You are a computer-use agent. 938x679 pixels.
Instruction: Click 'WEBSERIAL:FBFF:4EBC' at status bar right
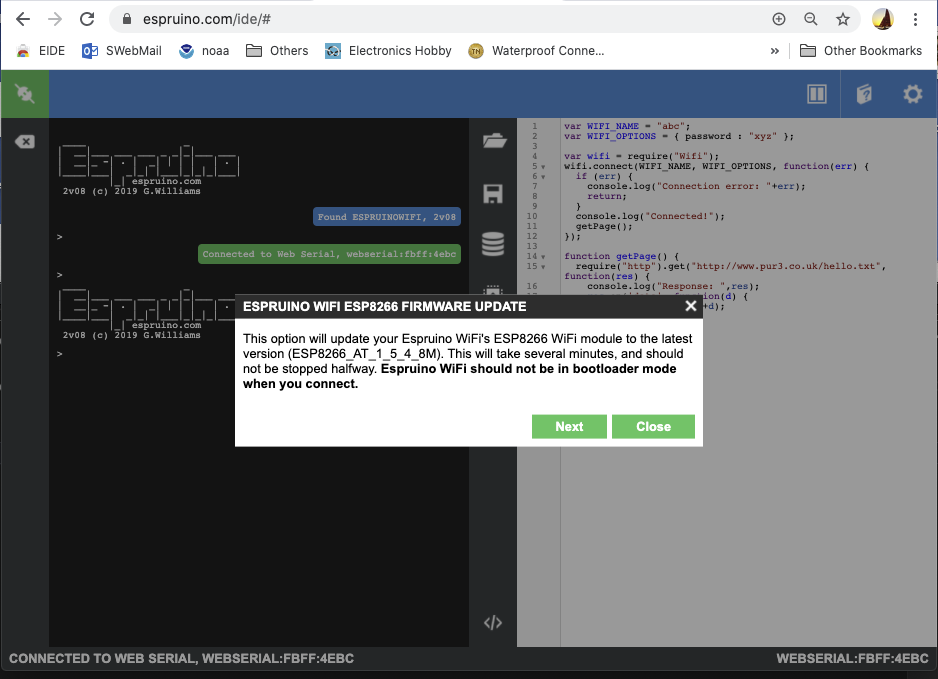click(x=852, y=658)
